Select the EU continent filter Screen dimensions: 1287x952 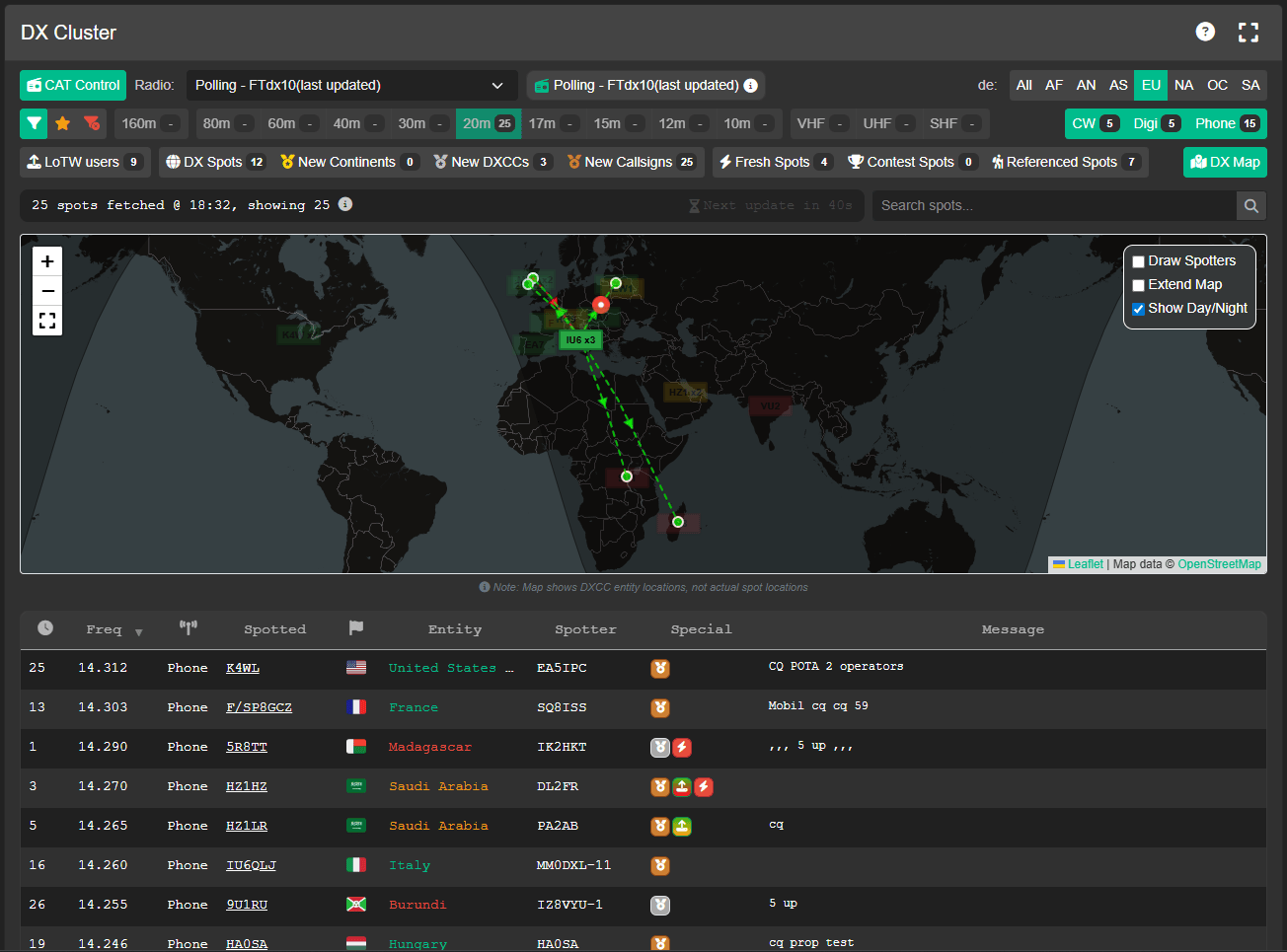point(1151,85)
